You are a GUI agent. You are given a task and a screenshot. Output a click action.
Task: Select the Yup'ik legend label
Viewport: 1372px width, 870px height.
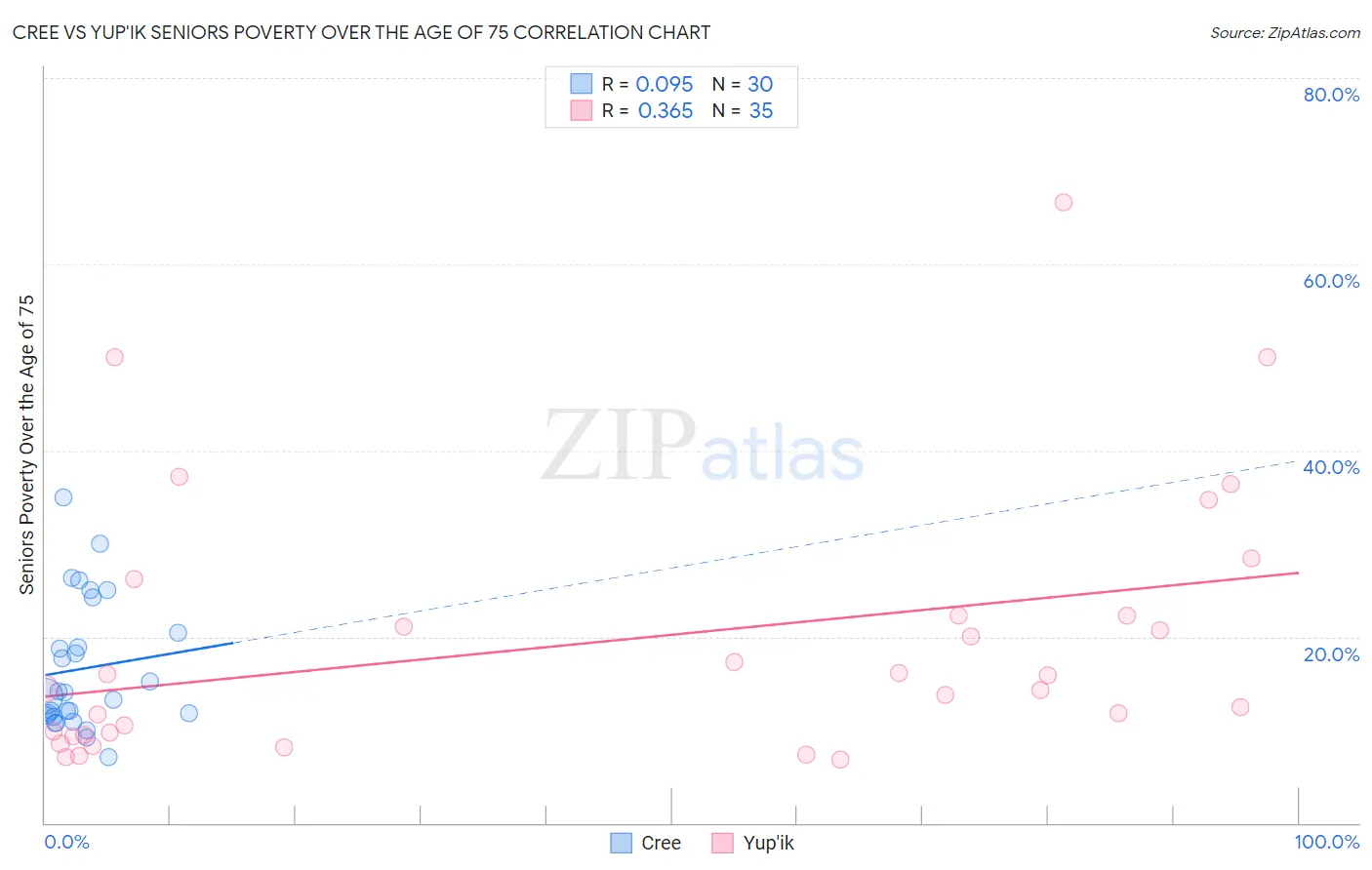pyautogui.click(x=769, y=843)
